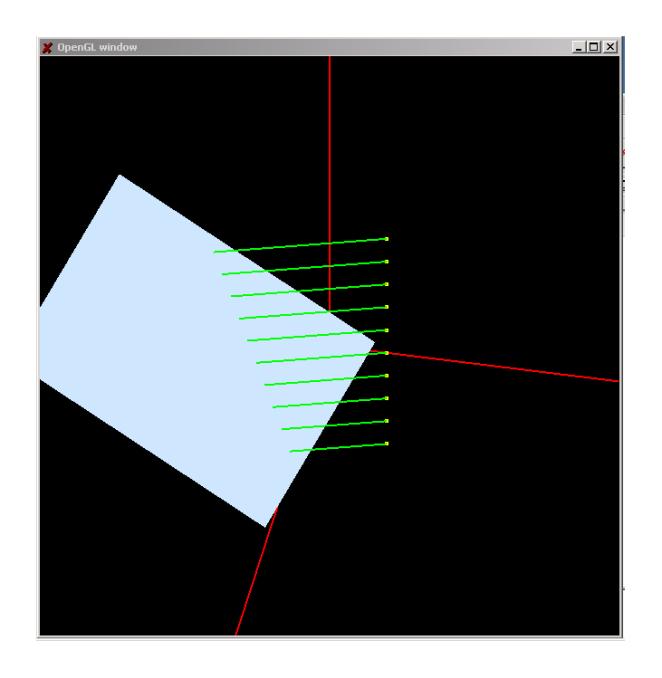Viewport: 662px width, 678px height.
Task: Close the OpenGL window
Action: tap(611, 47)
